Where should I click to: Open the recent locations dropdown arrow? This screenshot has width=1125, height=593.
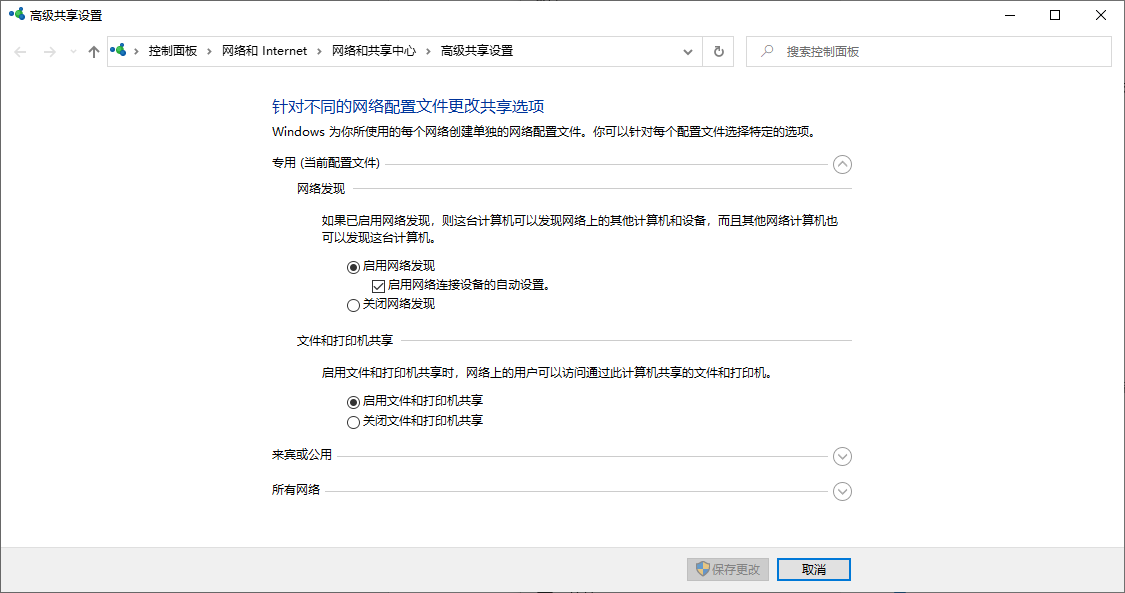point(73,52)
